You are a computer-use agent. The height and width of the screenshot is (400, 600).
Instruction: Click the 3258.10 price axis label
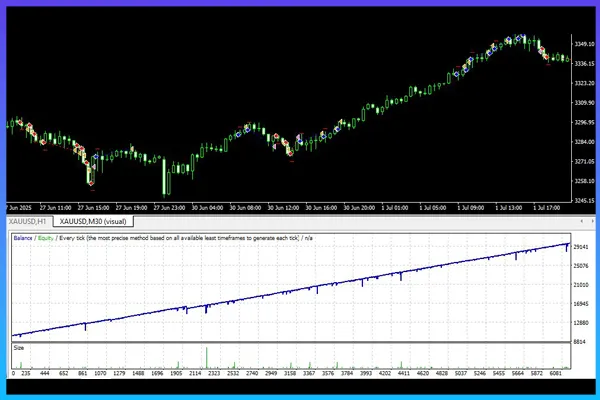point(583,182)
